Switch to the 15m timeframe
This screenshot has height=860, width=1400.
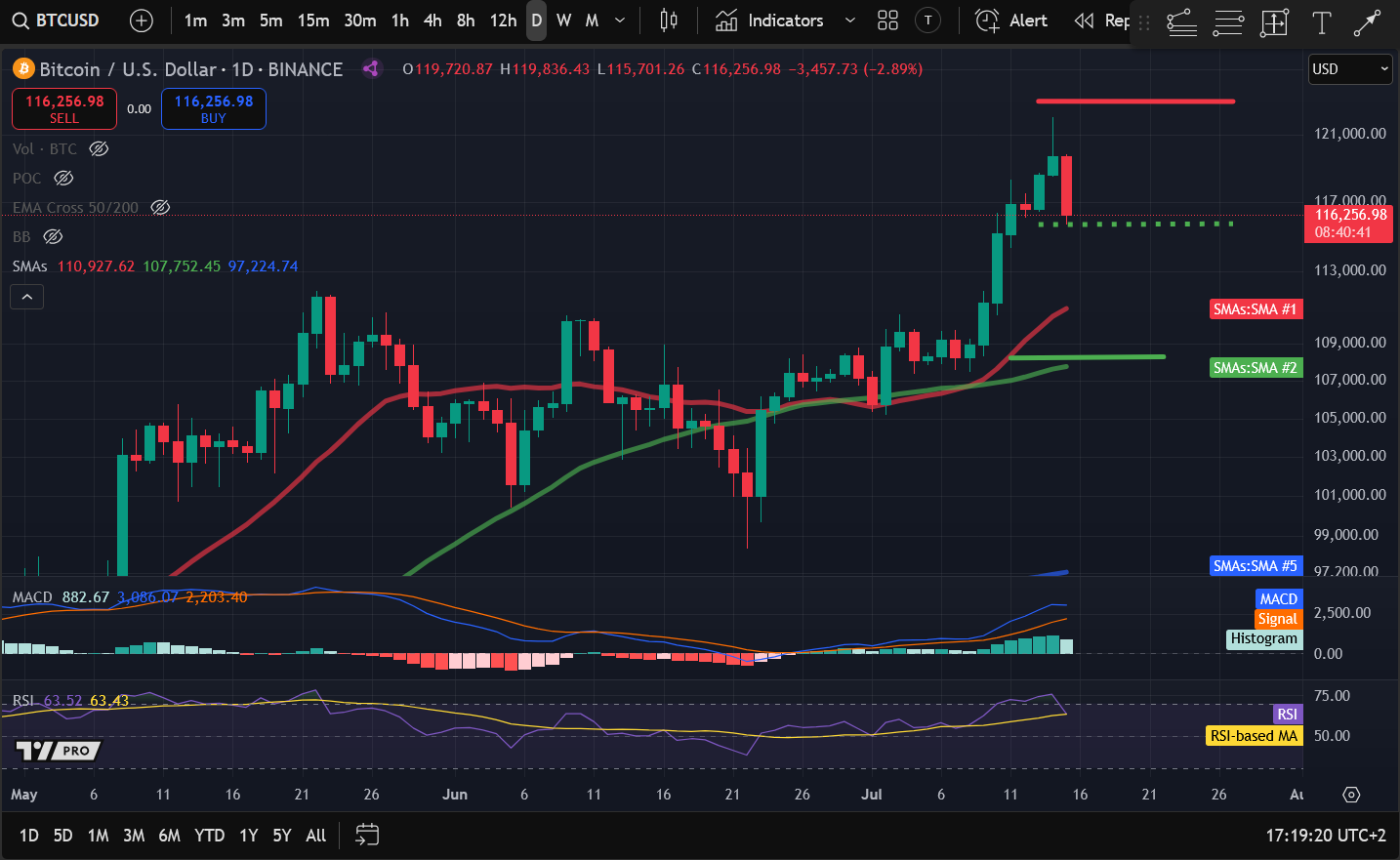click(313, 20)
